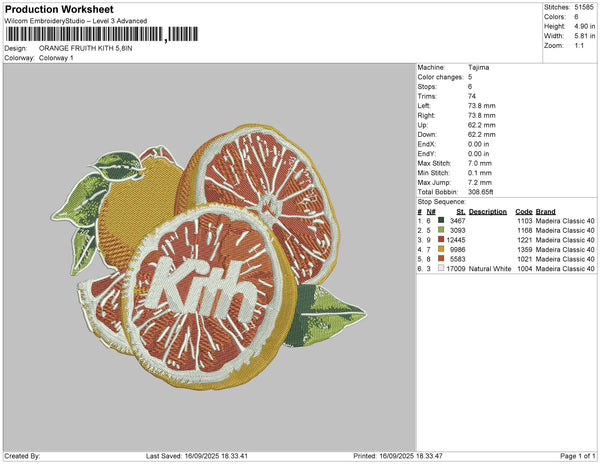
Task: Click the 'Production Worksheet' title
Action: pyautogui.click(x=59, y=9)
